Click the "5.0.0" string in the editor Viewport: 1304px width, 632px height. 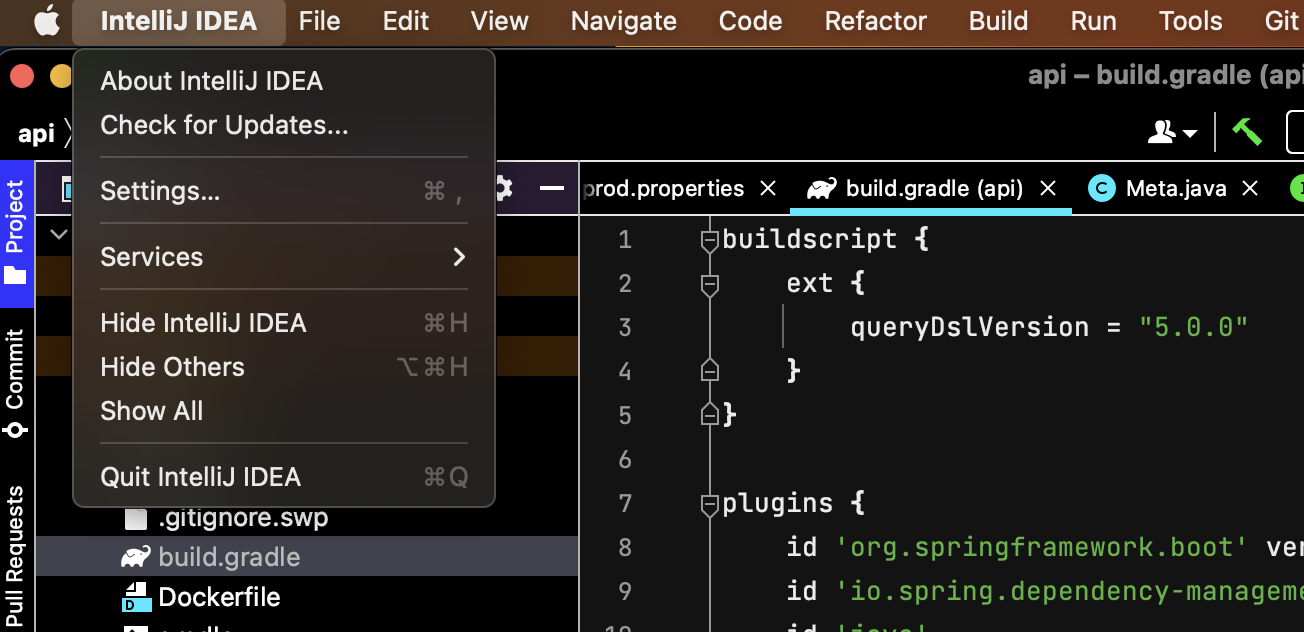(1194, 327)
